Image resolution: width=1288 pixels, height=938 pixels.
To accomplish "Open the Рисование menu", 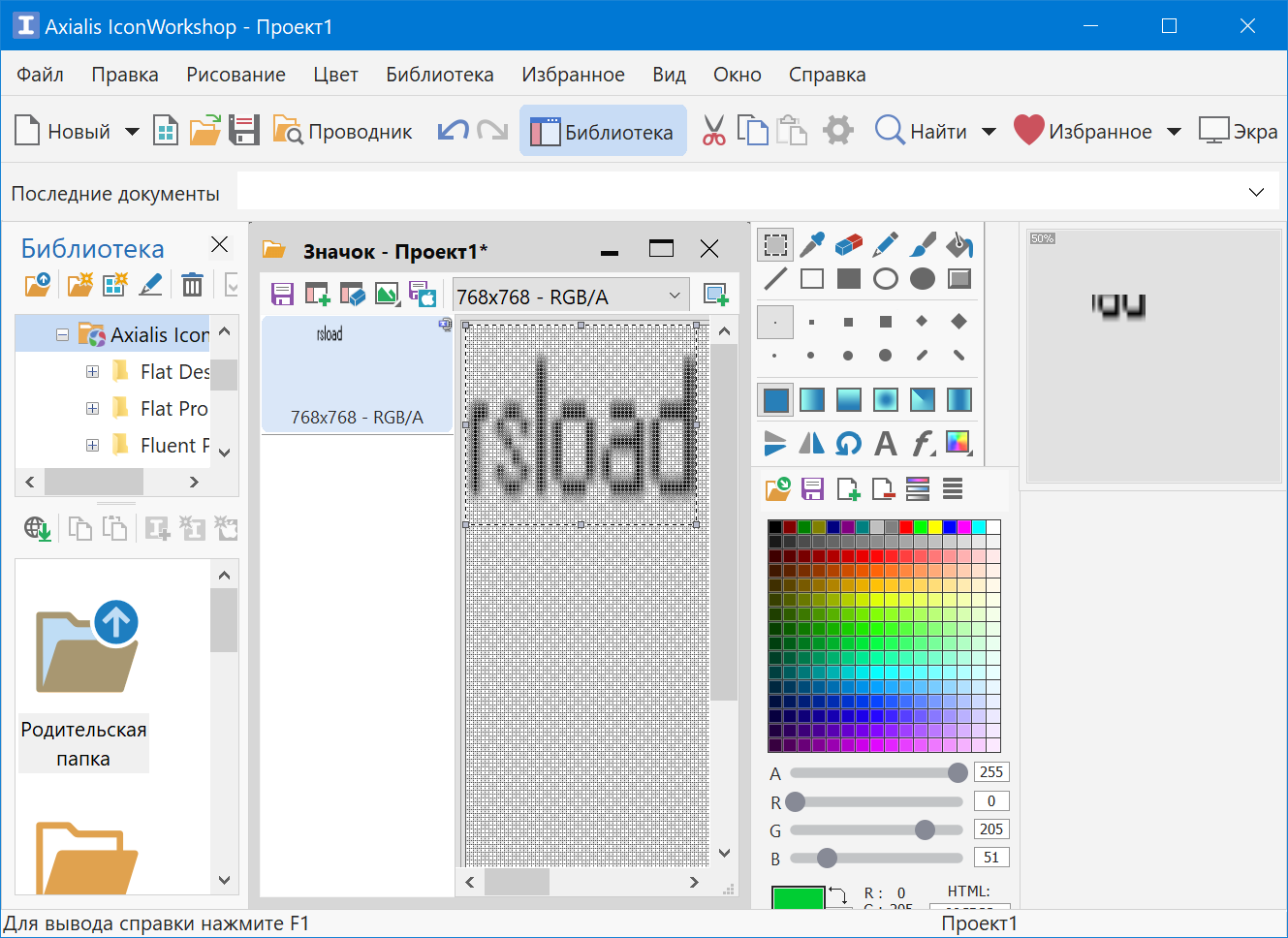I will [x=235, y=74].
